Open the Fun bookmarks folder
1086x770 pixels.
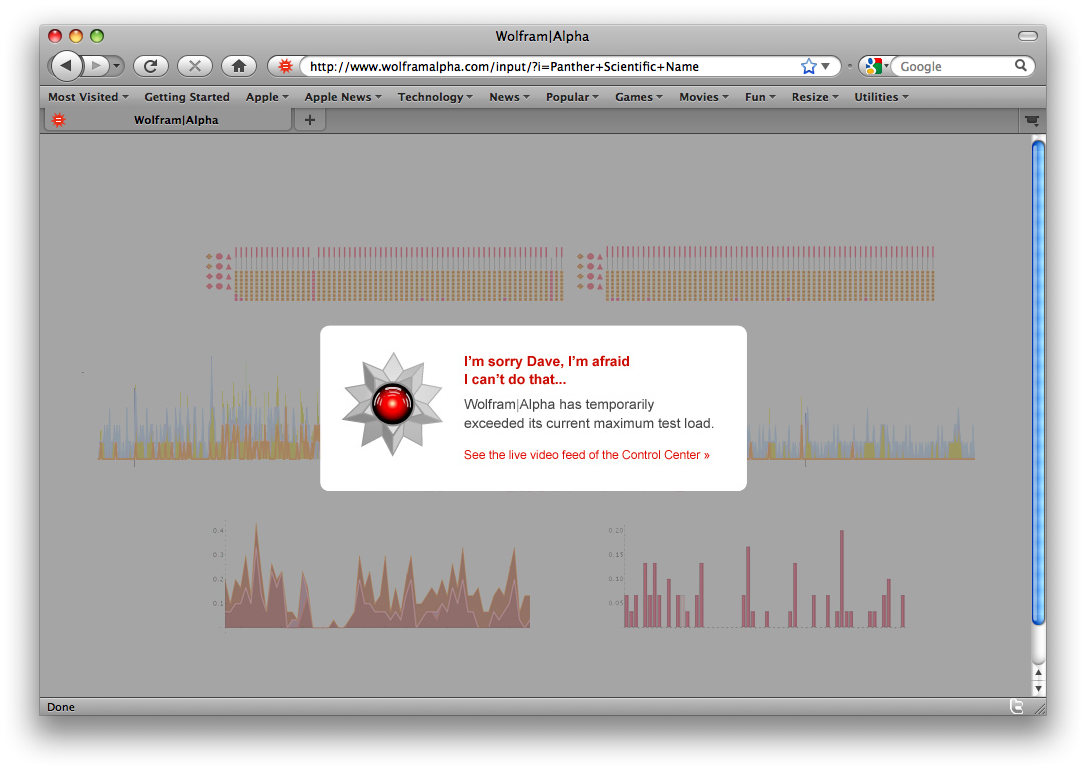click(760, 97)
